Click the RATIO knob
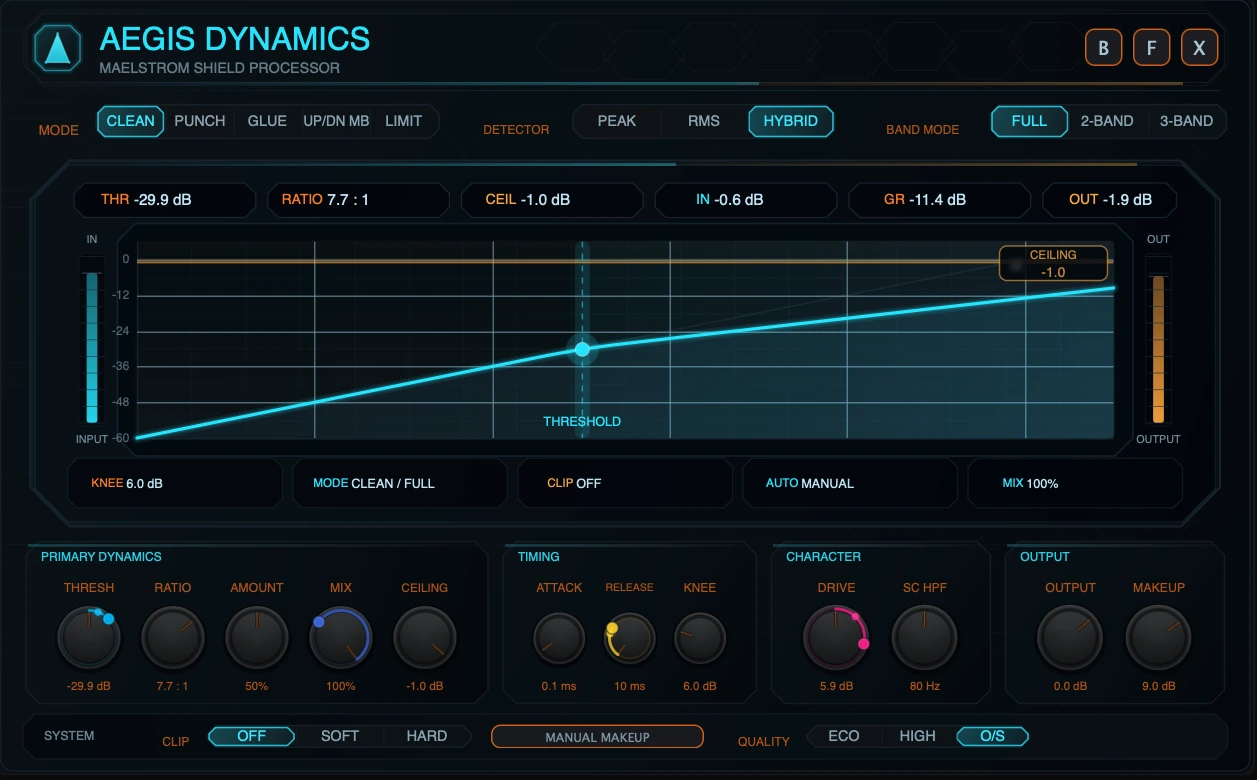Screen dimensions: 1257x780 [173, 639]
